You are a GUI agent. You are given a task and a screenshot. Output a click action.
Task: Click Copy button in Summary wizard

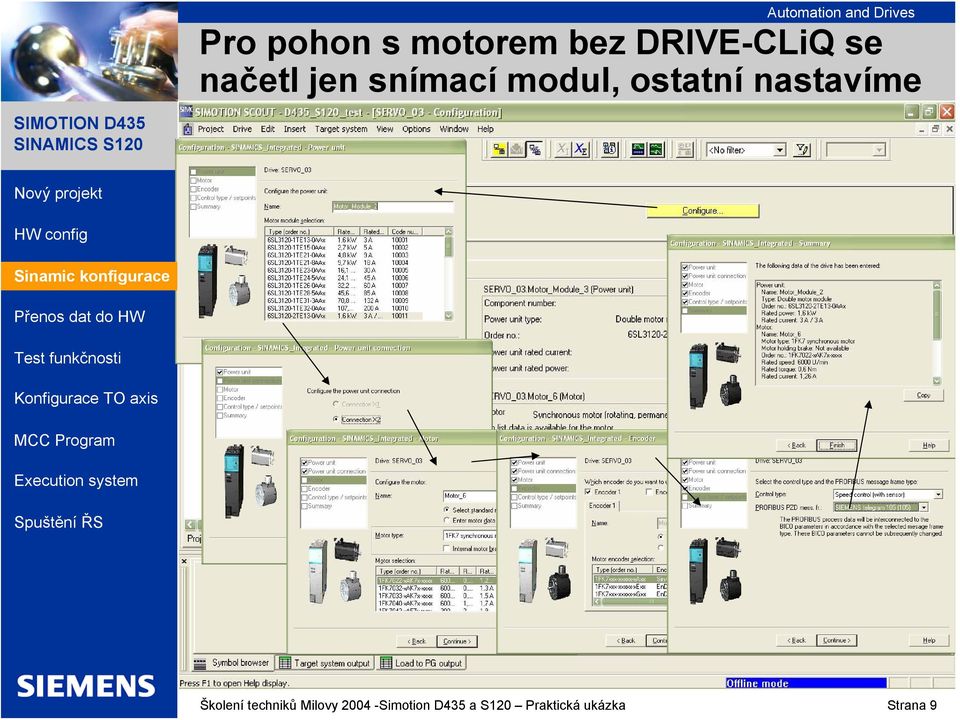923,395
